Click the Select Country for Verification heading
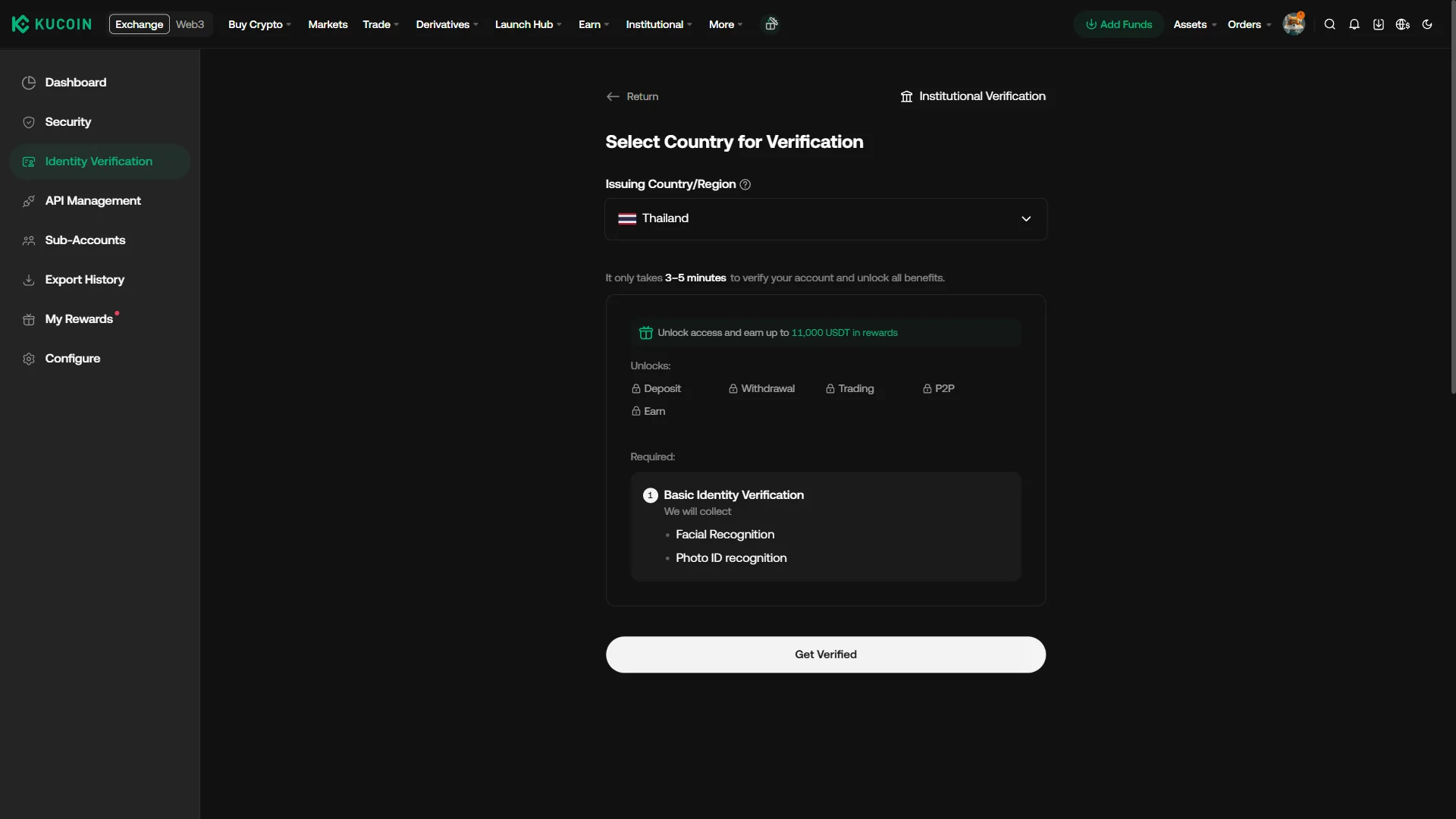 734,142
